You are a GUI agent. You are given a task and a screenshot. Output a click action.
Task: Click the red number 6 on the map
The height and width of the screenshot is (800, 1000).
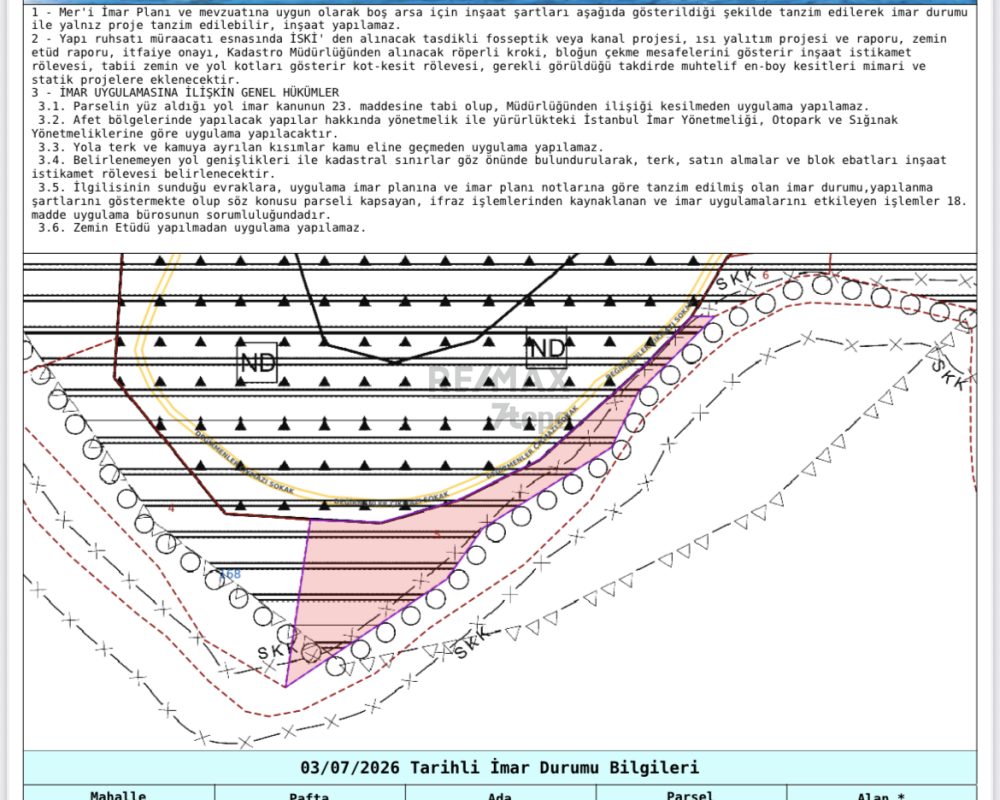coord(766,275)
